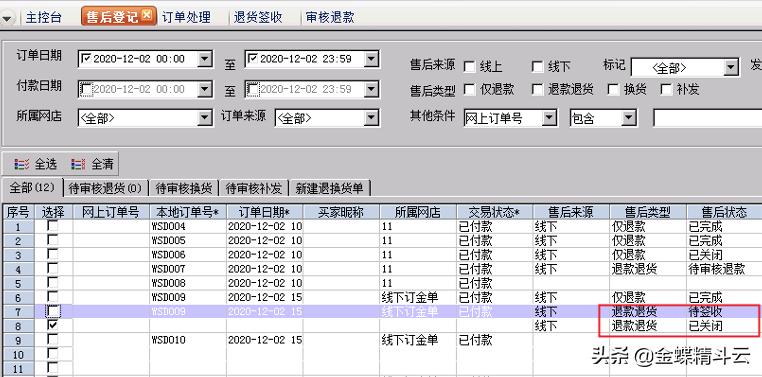Click the WSD006 order number cell
Viewport: 762px width, 377px height.
tap(188, 255)
